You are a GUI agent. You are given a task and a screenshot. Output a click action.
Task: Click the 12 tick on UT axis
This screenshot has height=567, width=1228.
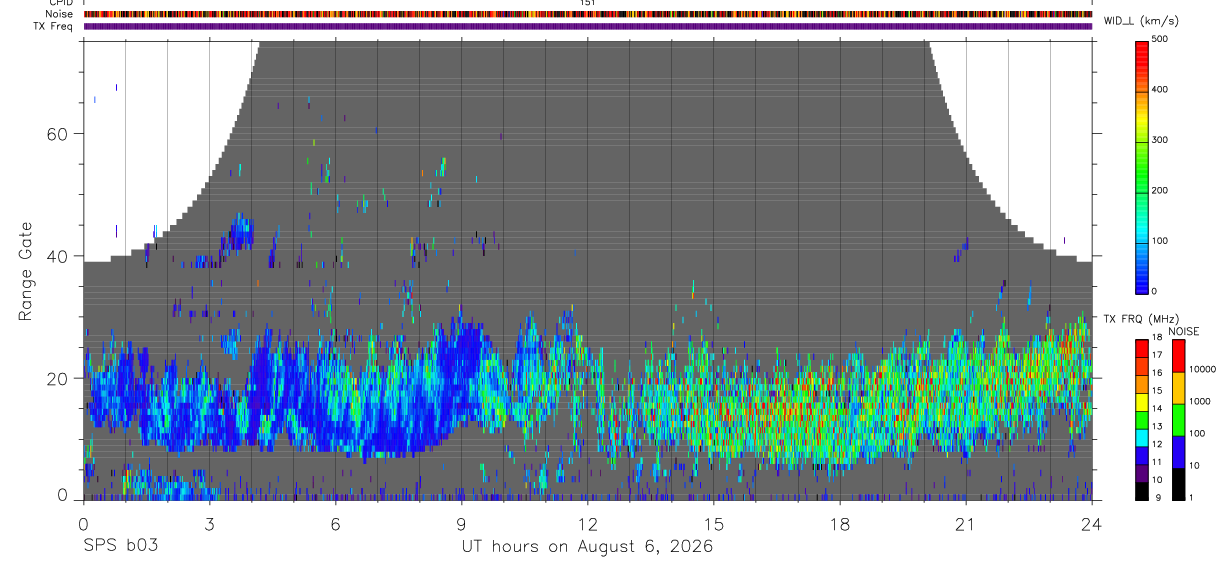click(587, 524)
